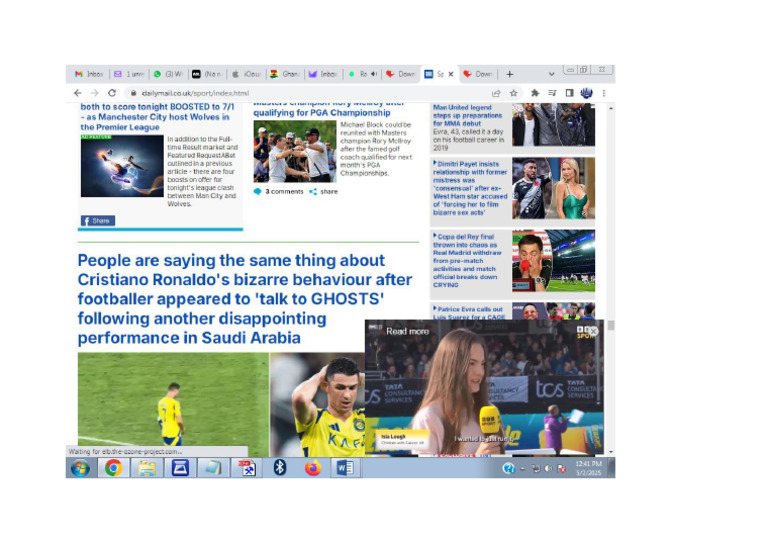Switch to the last 'Down' tab
Viewport: 768px width, 543px height.
tap(478, 74)
